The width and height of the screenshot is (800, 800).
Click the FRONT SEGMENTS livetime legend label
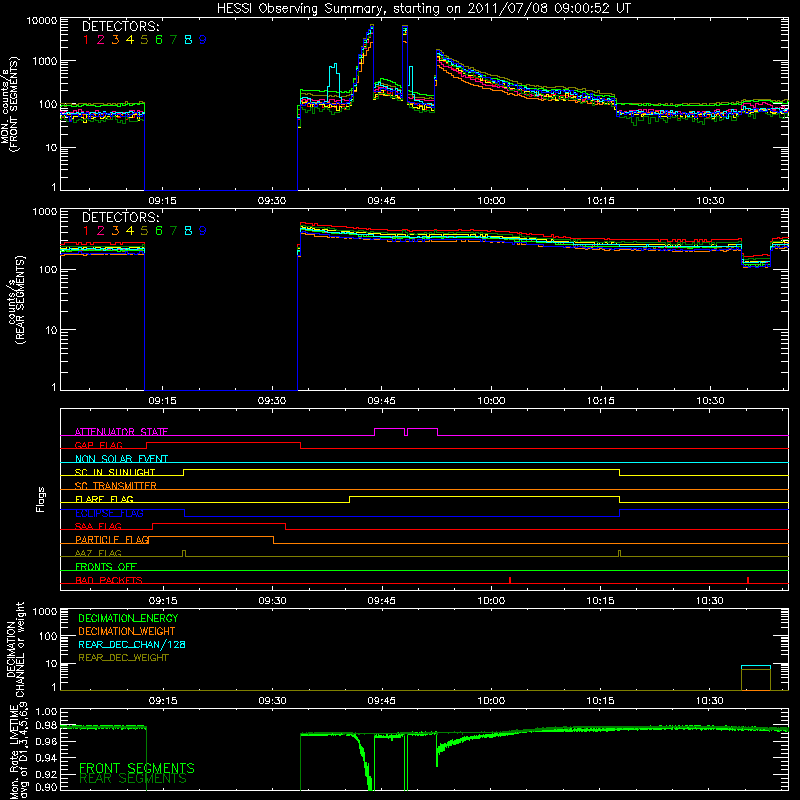point(137,768)
